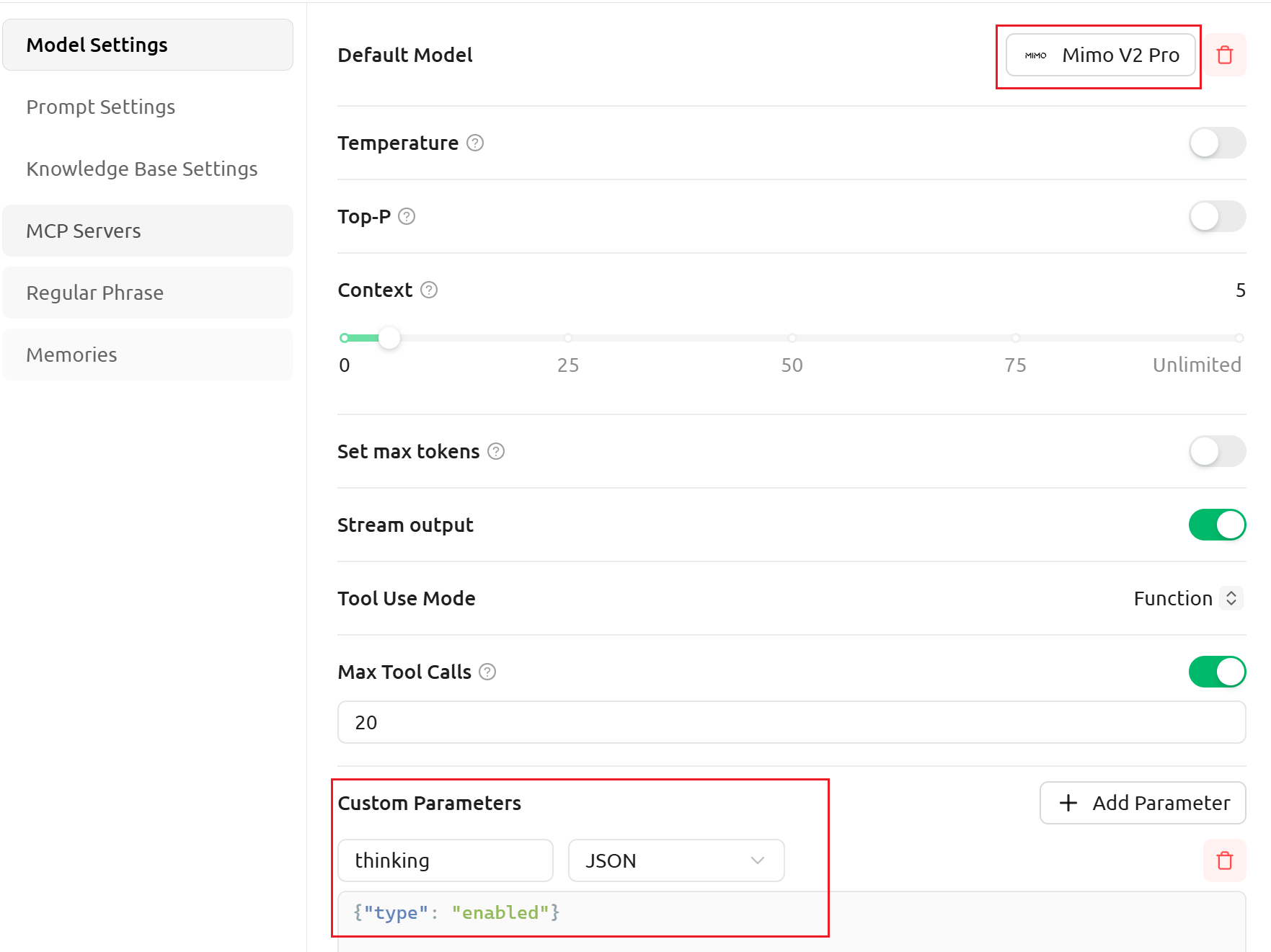Turn on Set max tokens switch
Image resolution: width=1271 pixels, height=952 pixels.
coord(1217,451)
